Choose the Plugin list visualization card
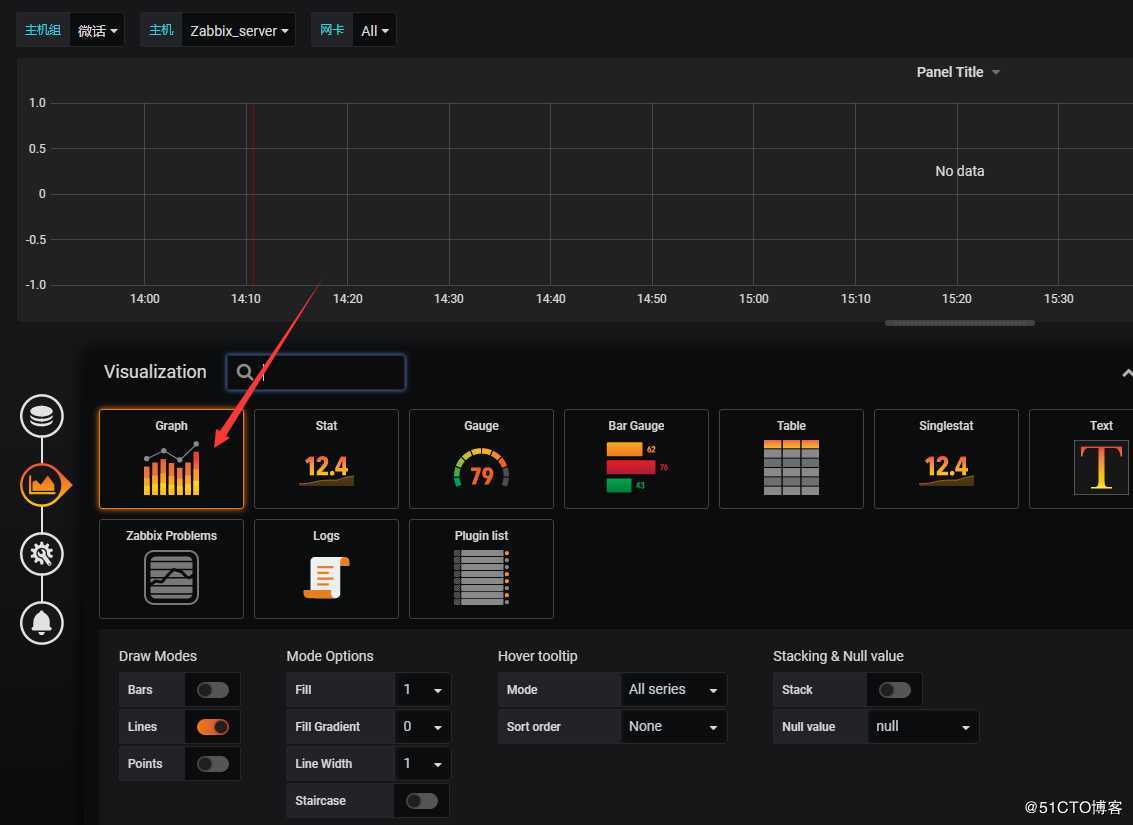The image size is (1133, 825). click(481, 569)
